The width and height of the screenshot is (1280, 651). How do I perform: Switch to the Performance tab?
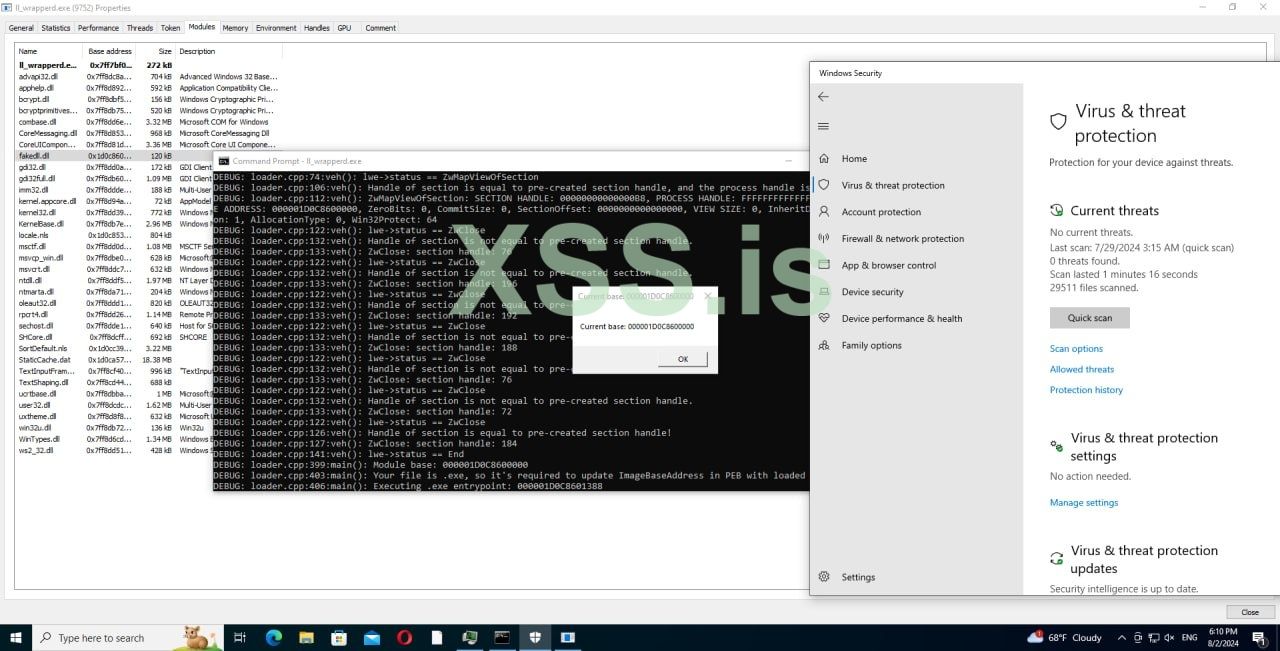[x=98, y=28]
